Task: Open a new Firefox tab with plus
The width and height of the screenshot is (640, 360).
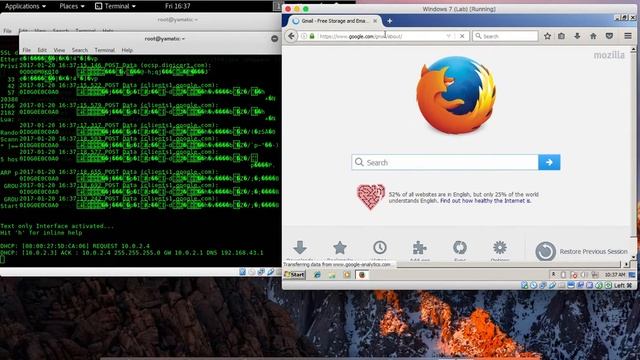Action: pos(389,21)
